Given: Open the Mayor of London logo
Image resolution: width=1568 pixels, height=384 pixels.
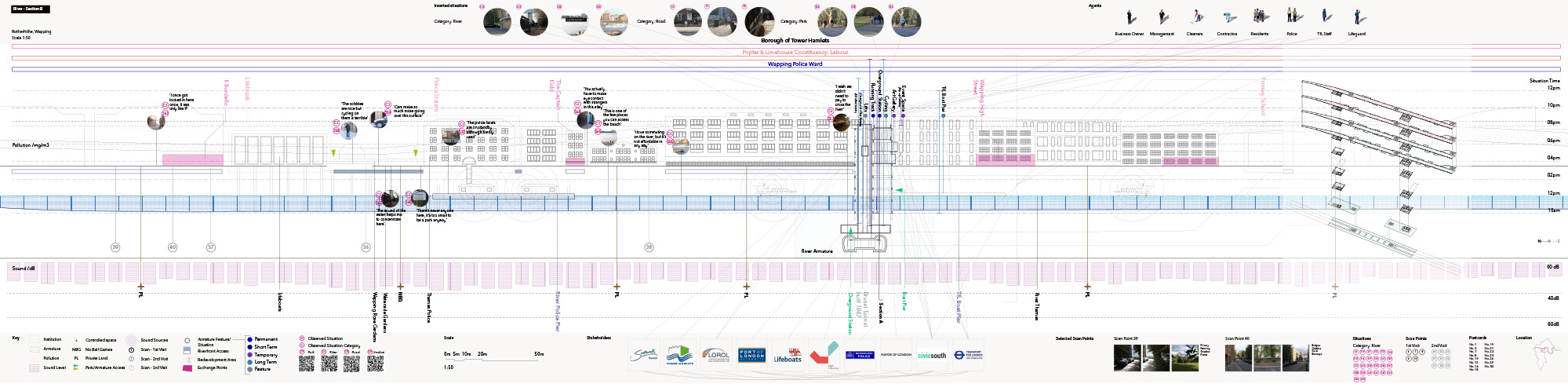Looking at the screenshot, I should (x=896, y=355).
